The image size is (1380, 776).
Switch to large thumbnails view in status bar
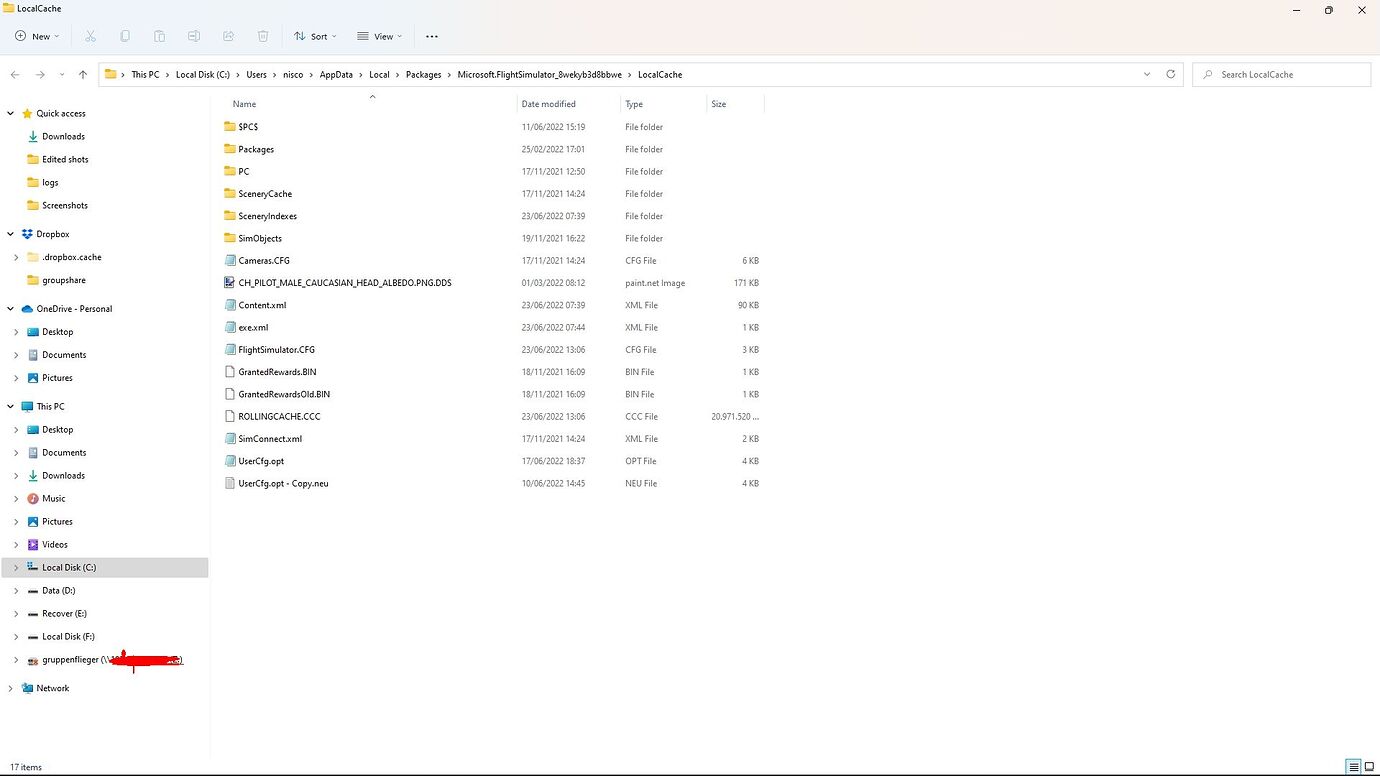[x=1369, y=766]
